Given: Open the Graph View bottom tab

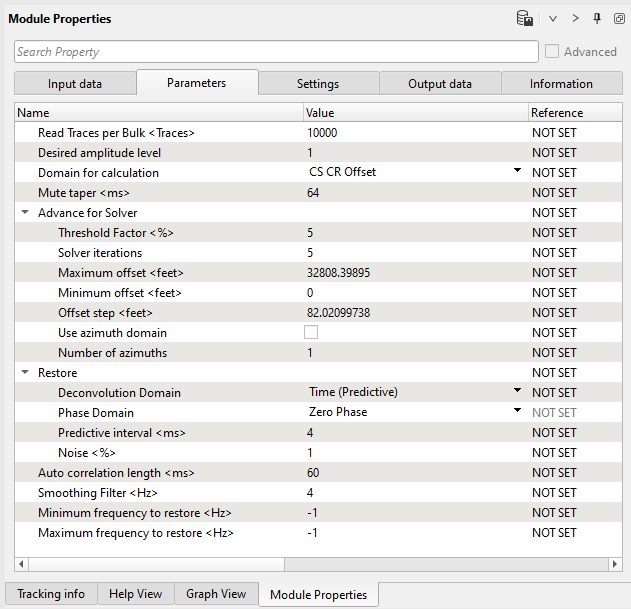Looking at the screenshot, I should coord(216,594).
